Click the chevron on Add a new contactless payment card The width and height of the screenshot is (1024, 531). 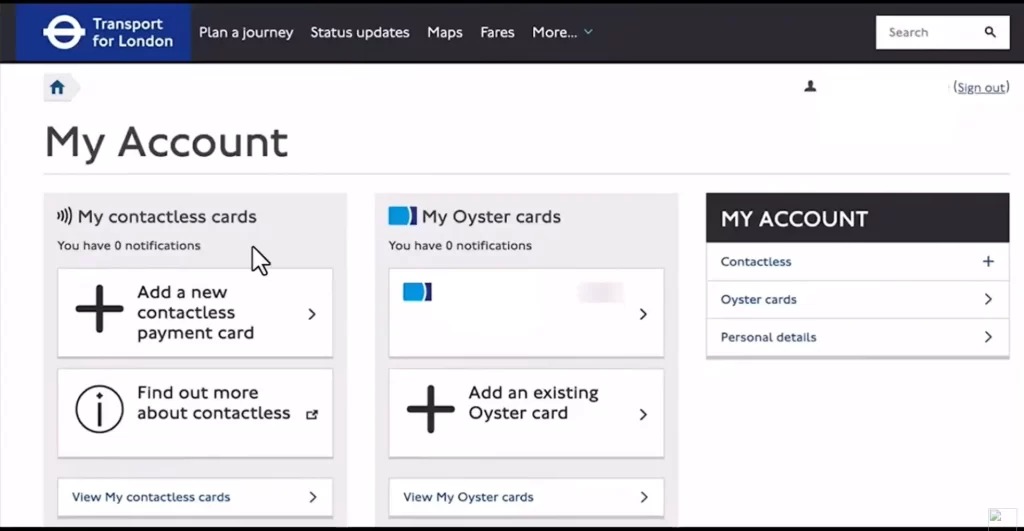pos(312,314)
